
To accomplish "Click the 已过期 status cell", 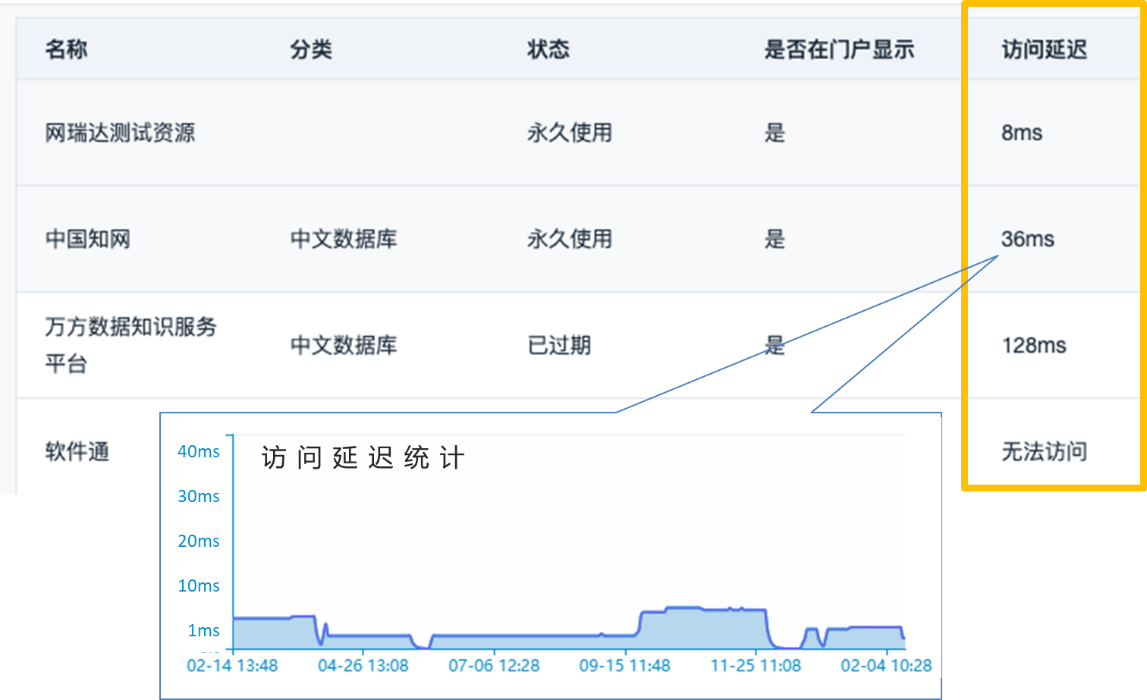I will click(x=559, y=346).
